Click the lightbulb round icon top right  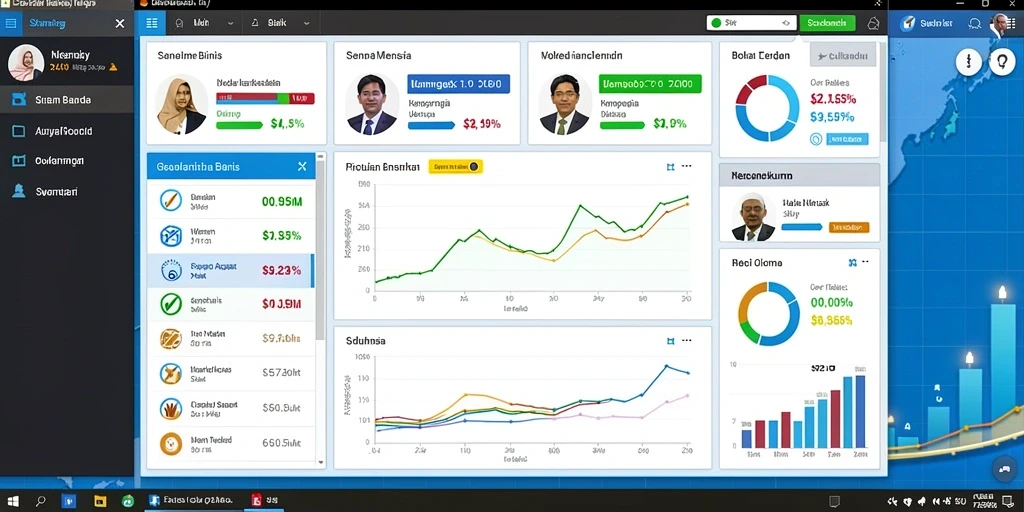point(1001,62)
